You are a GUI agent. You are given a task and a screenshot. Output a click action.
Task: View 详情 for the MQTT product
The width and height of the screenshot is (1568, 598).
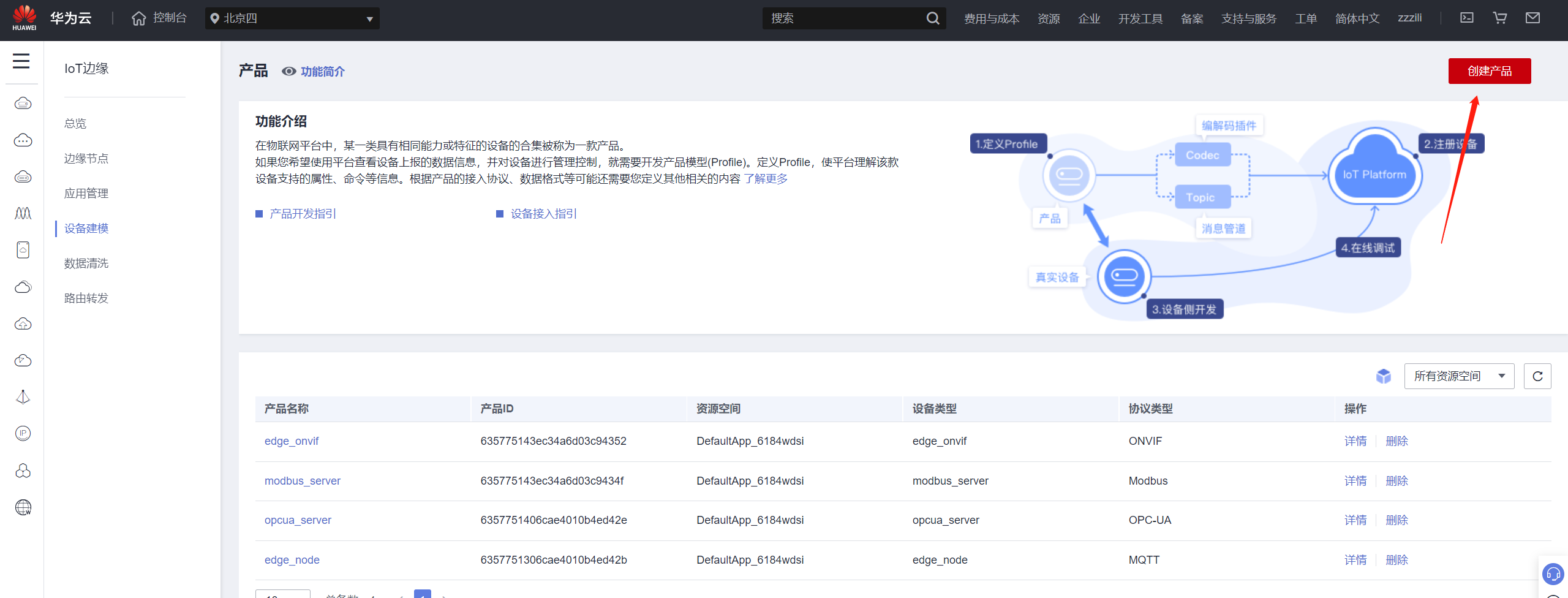(1355, 560)
